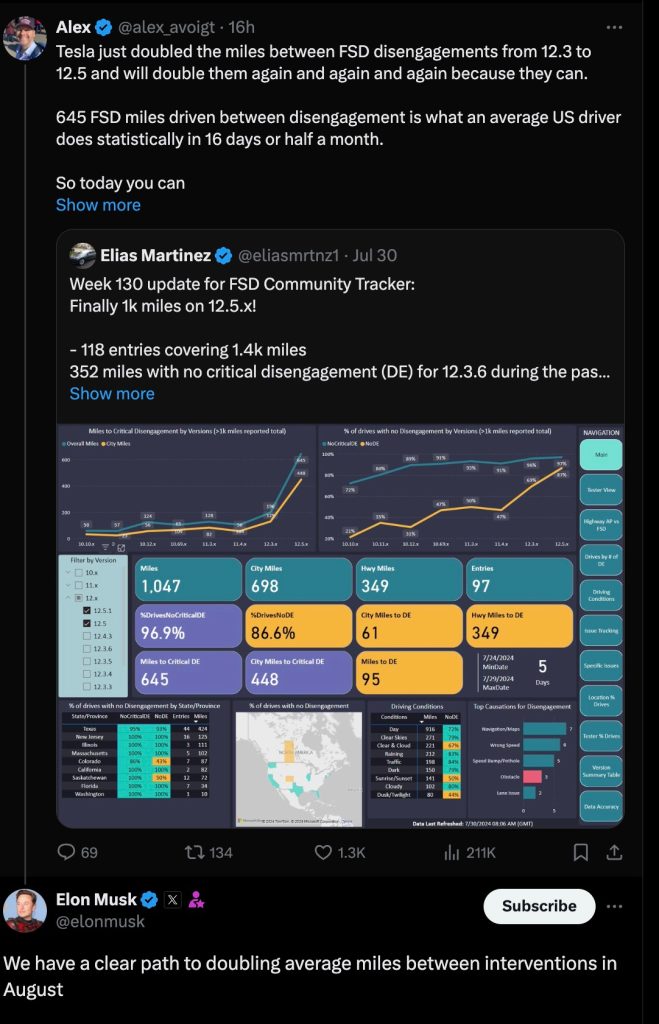This screenshot has height=1024, width=659.
Task: Click the share icon on Alex's post
Action: click(616, 852)
